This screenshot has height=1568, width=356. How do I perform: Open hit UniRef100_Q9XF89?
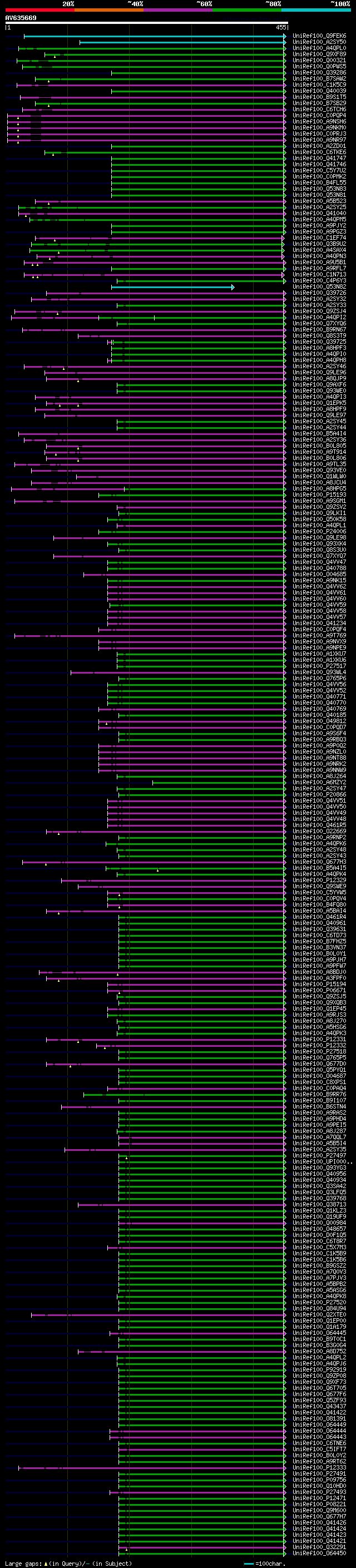(x=319, y=54)
